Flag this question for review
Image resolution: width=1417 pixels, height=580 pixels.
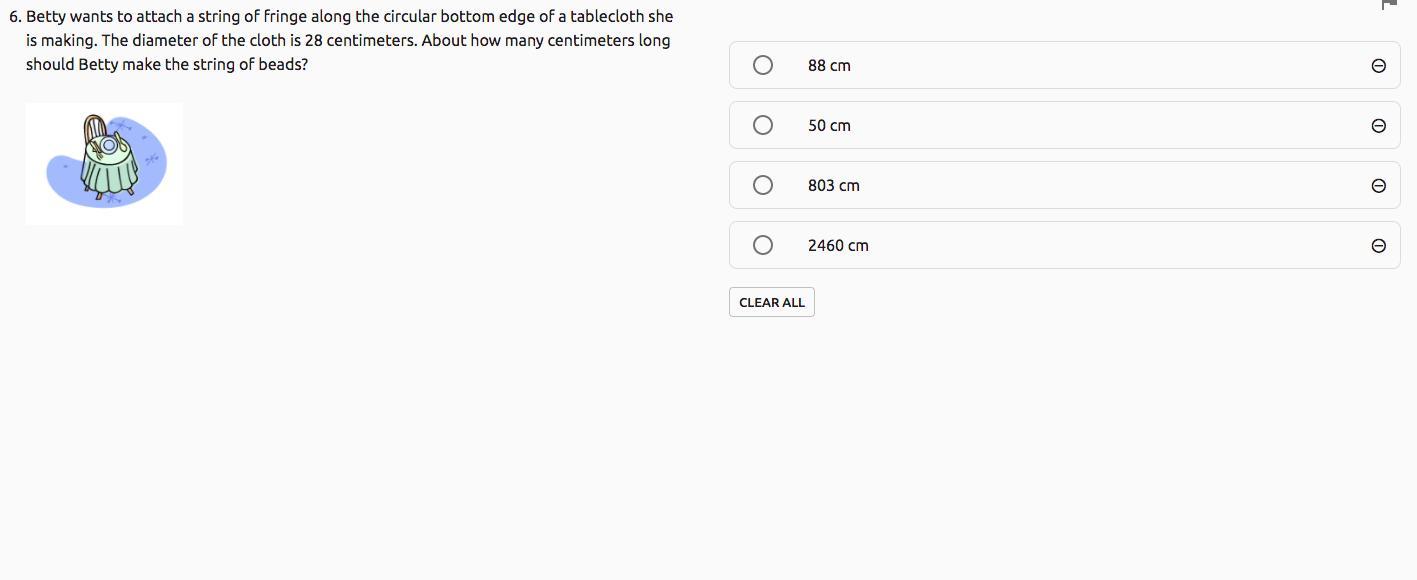1388,4
